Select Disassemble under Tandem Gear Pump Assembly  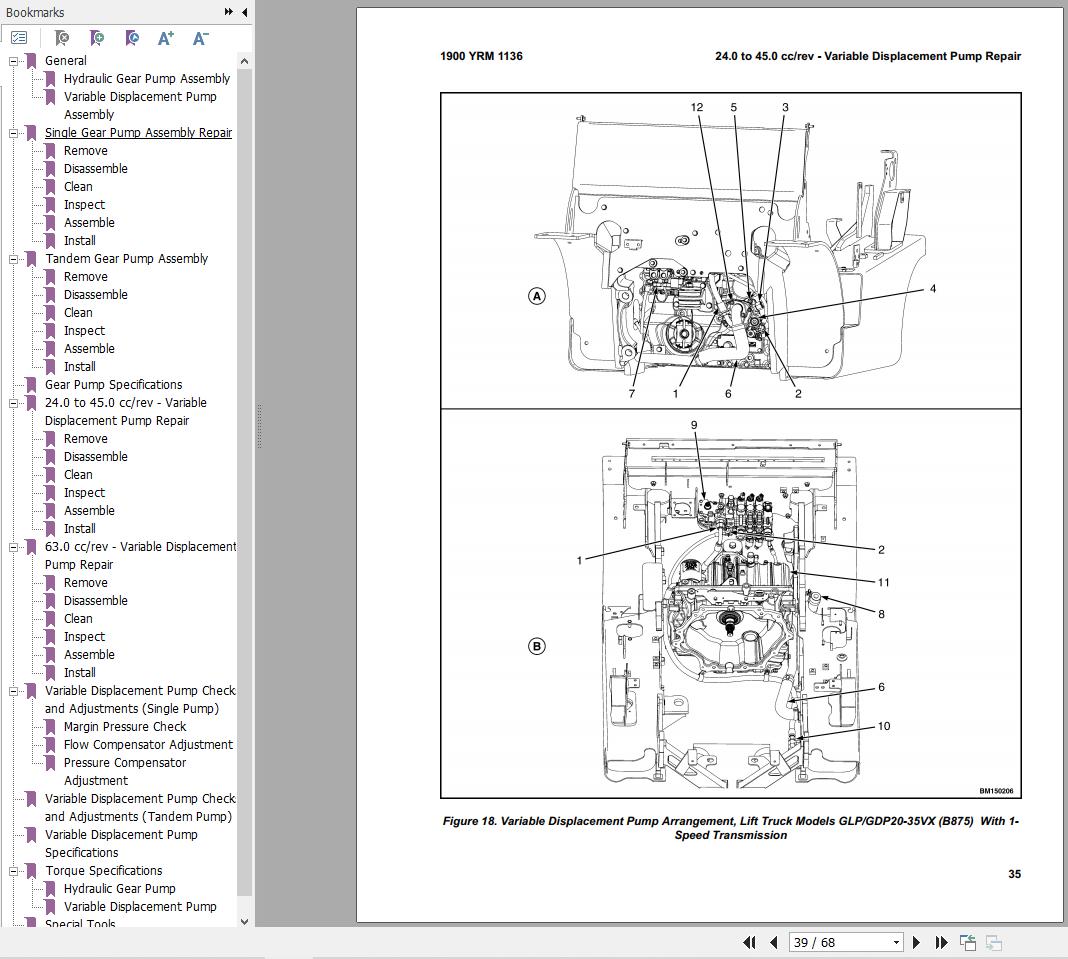click(95, 295)
